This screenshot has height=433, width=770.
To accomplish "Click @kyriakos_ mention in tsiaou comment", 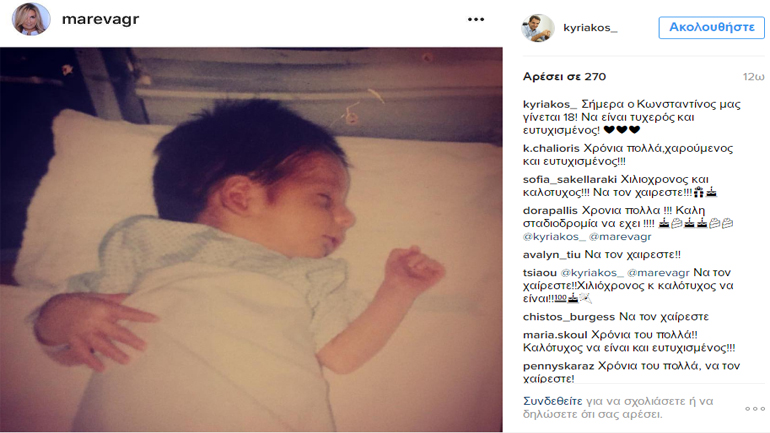I will (592, 272).
